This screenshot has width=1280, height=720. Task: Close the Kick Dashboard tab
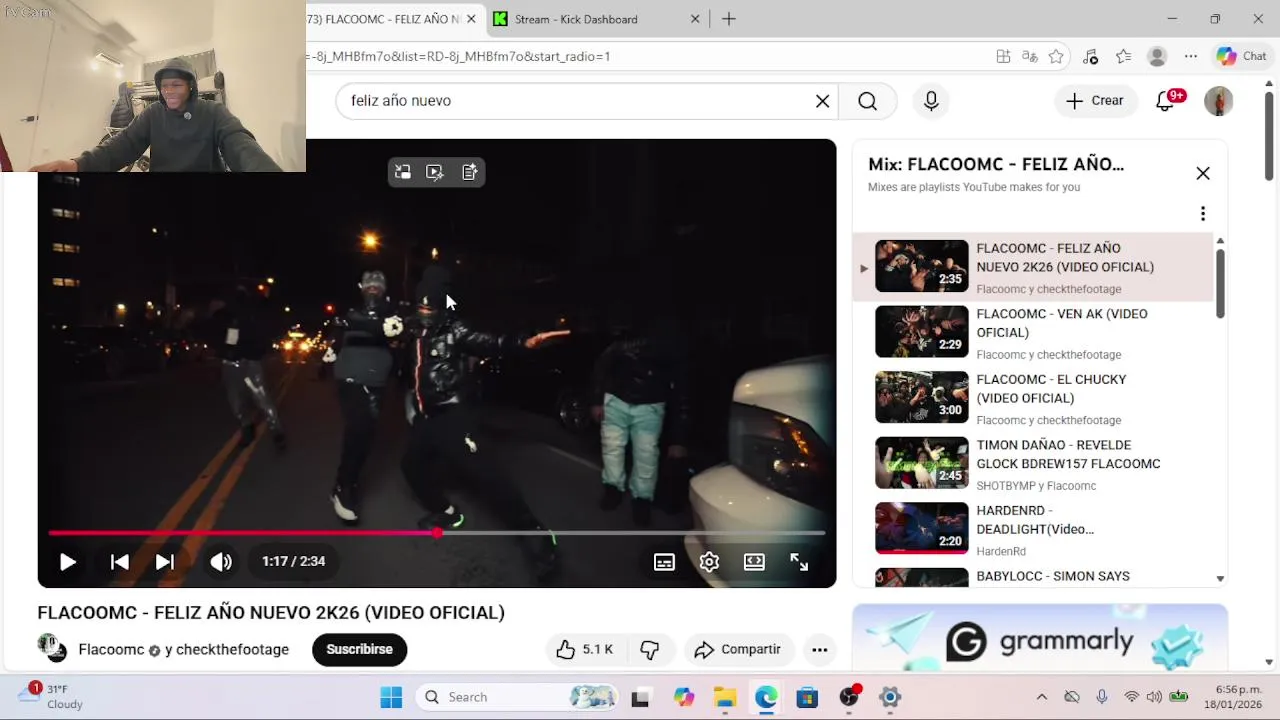click(x=695, y=19)
